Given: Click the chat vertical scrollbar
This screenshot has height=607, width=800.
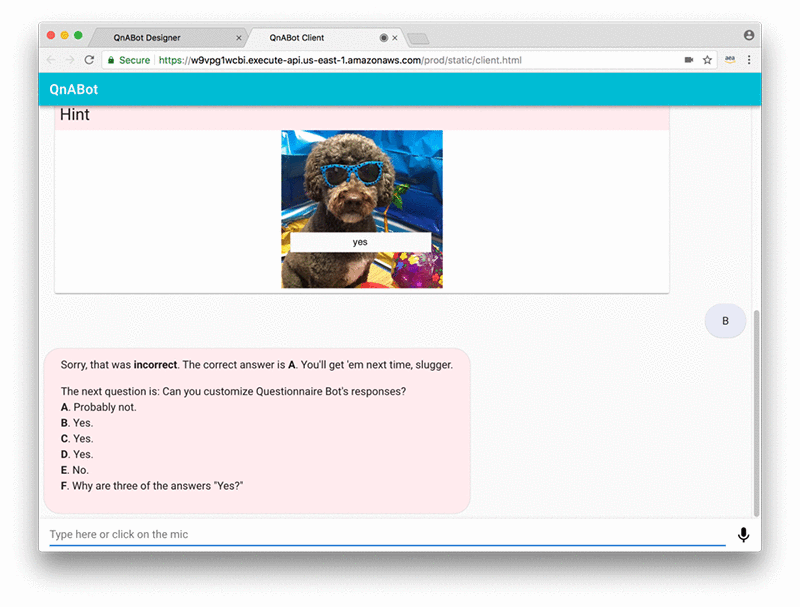Looking at the screenshot, I should (x=756, y=413).
